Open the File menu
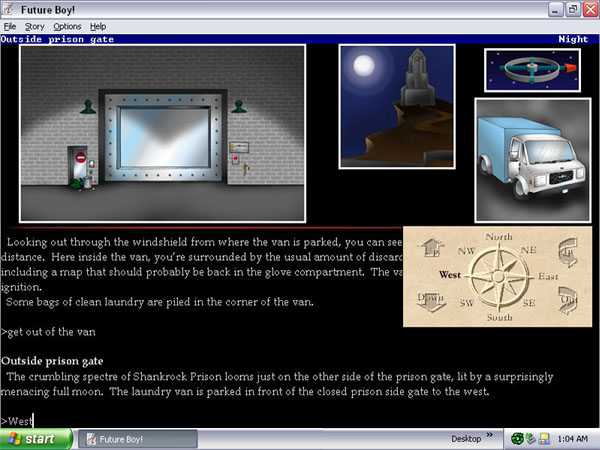 pyautogui.click(x=10, y=26)
